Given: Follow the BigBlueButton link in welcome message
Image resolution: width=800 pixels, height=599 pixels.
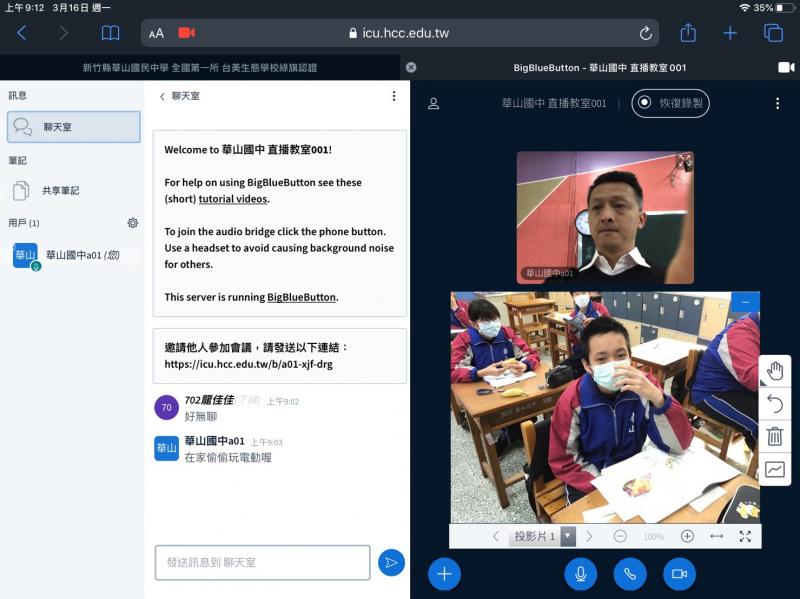Looking at the screenshot, I should point(301,297).
